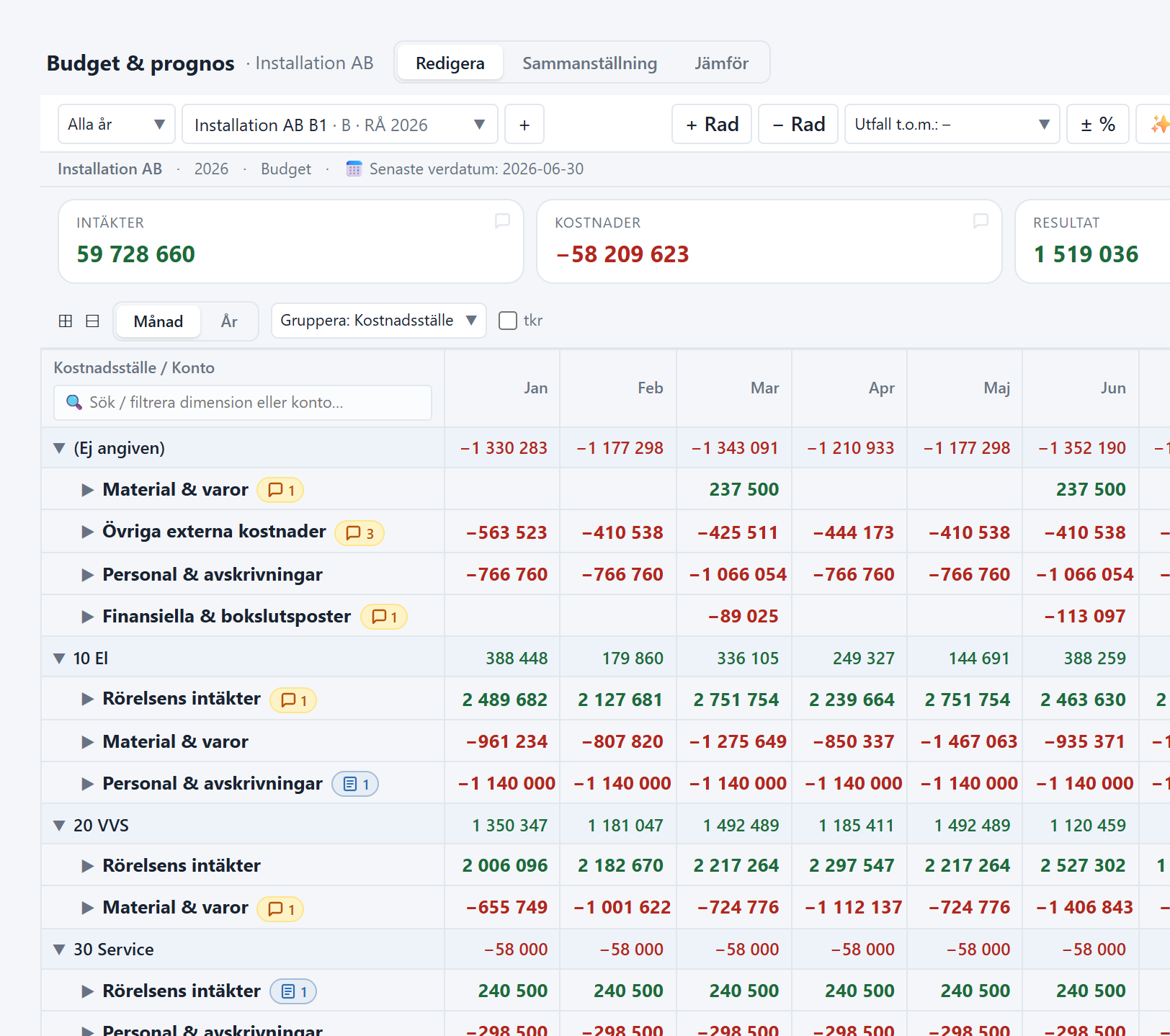1170x1036 pixels.
Task: Click the collapse-all rows icon
Action: (x=93, y=321)
